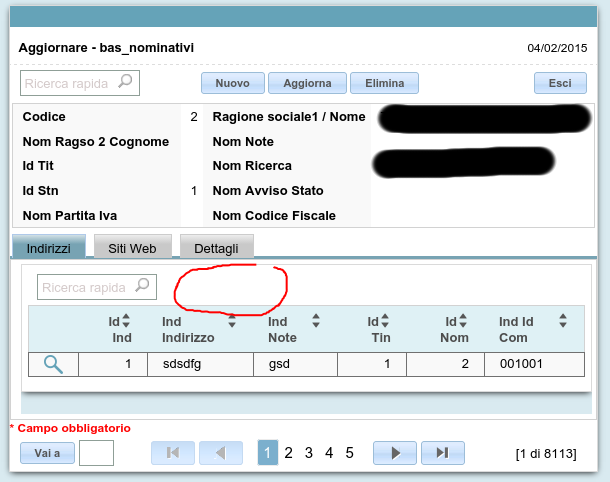Image resolution: width=610 pixels, height=482 pixels.
Task: Focus the Vai a page number field
Action: (96, 453)
